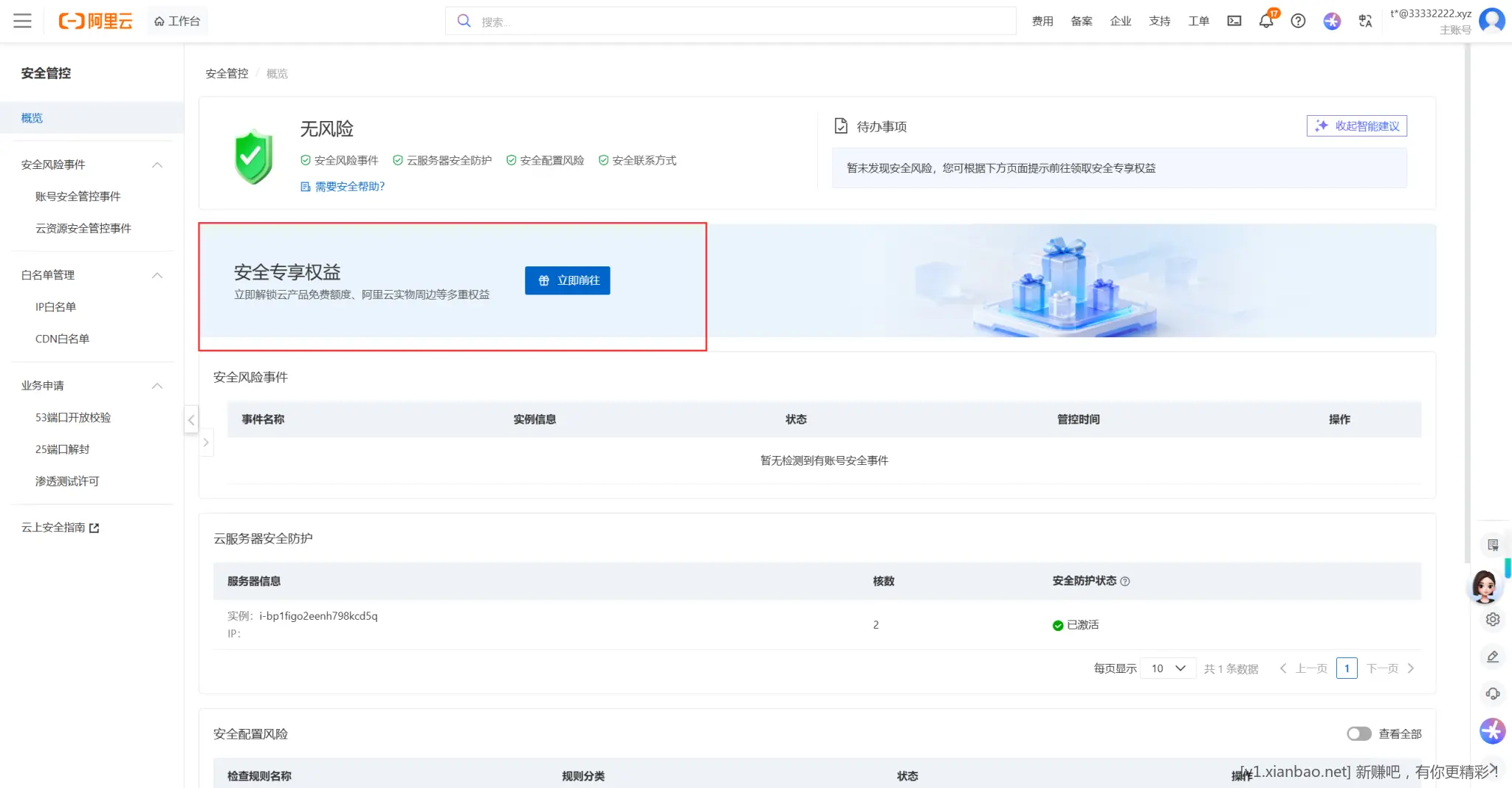Click the headset customer service icon
The image size is (1512, 788).
[1493, 694]
